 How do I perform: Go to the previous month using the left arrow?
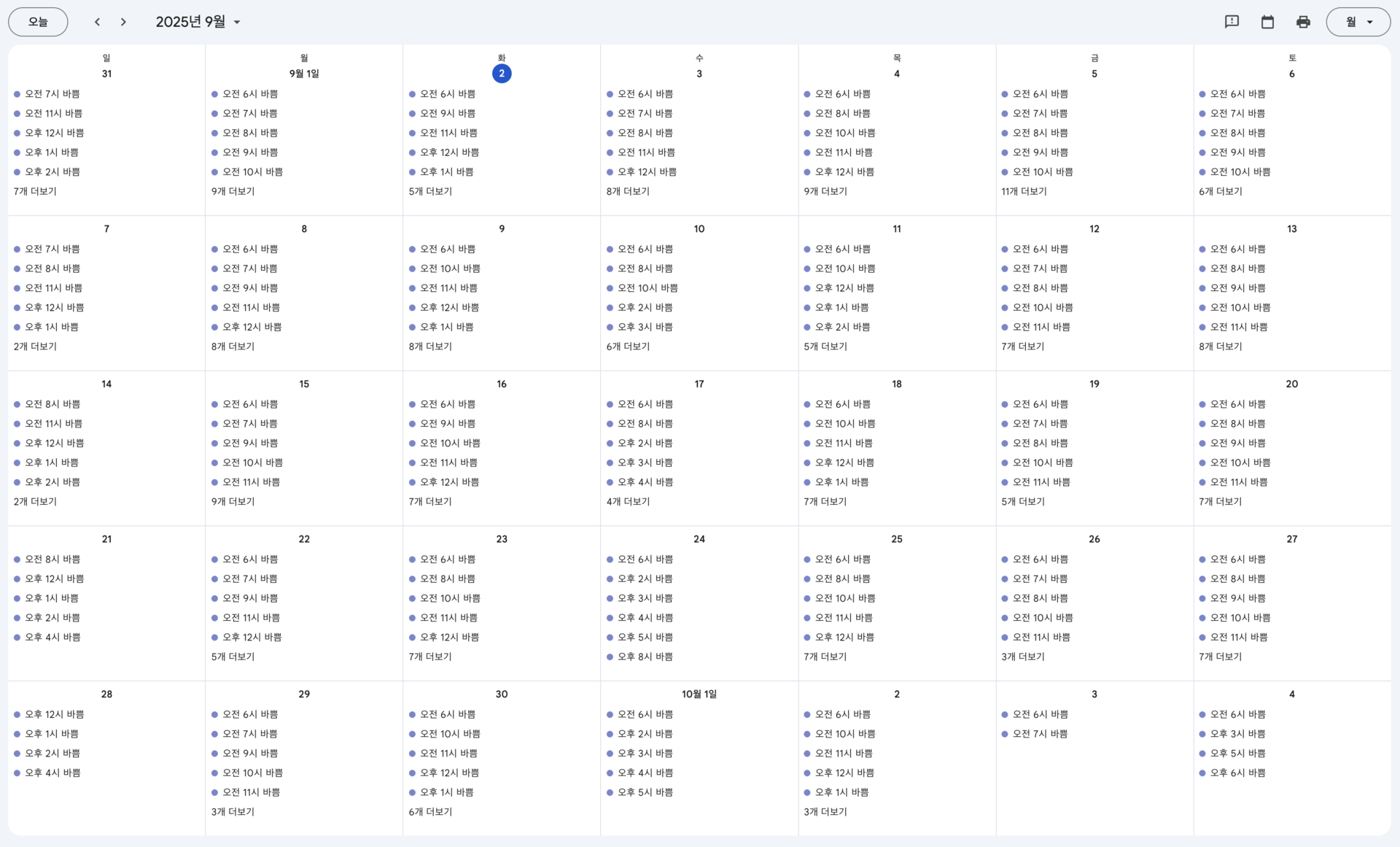click(x=98, y=22)
